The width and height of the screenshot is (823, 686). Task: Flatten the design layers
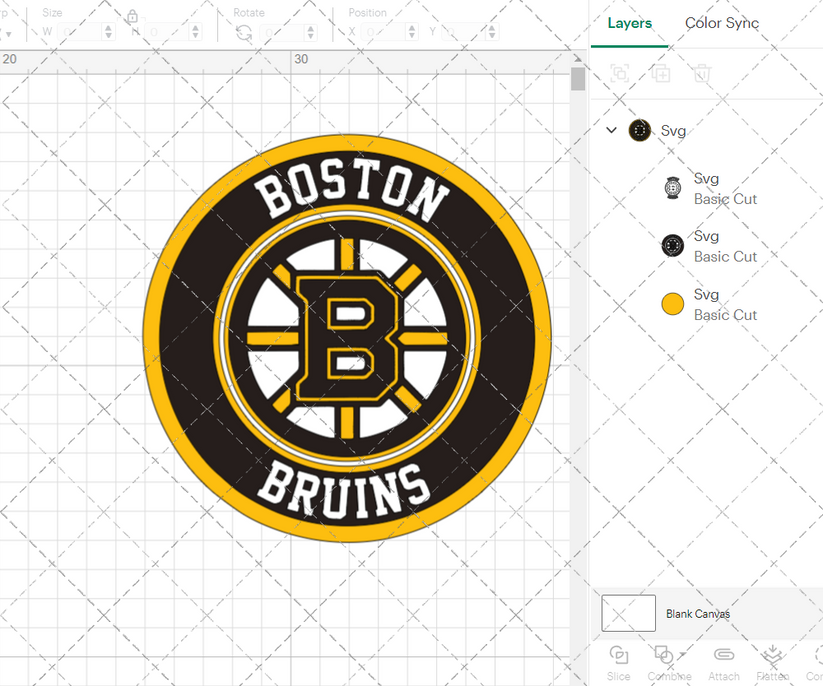coord(770,657)
